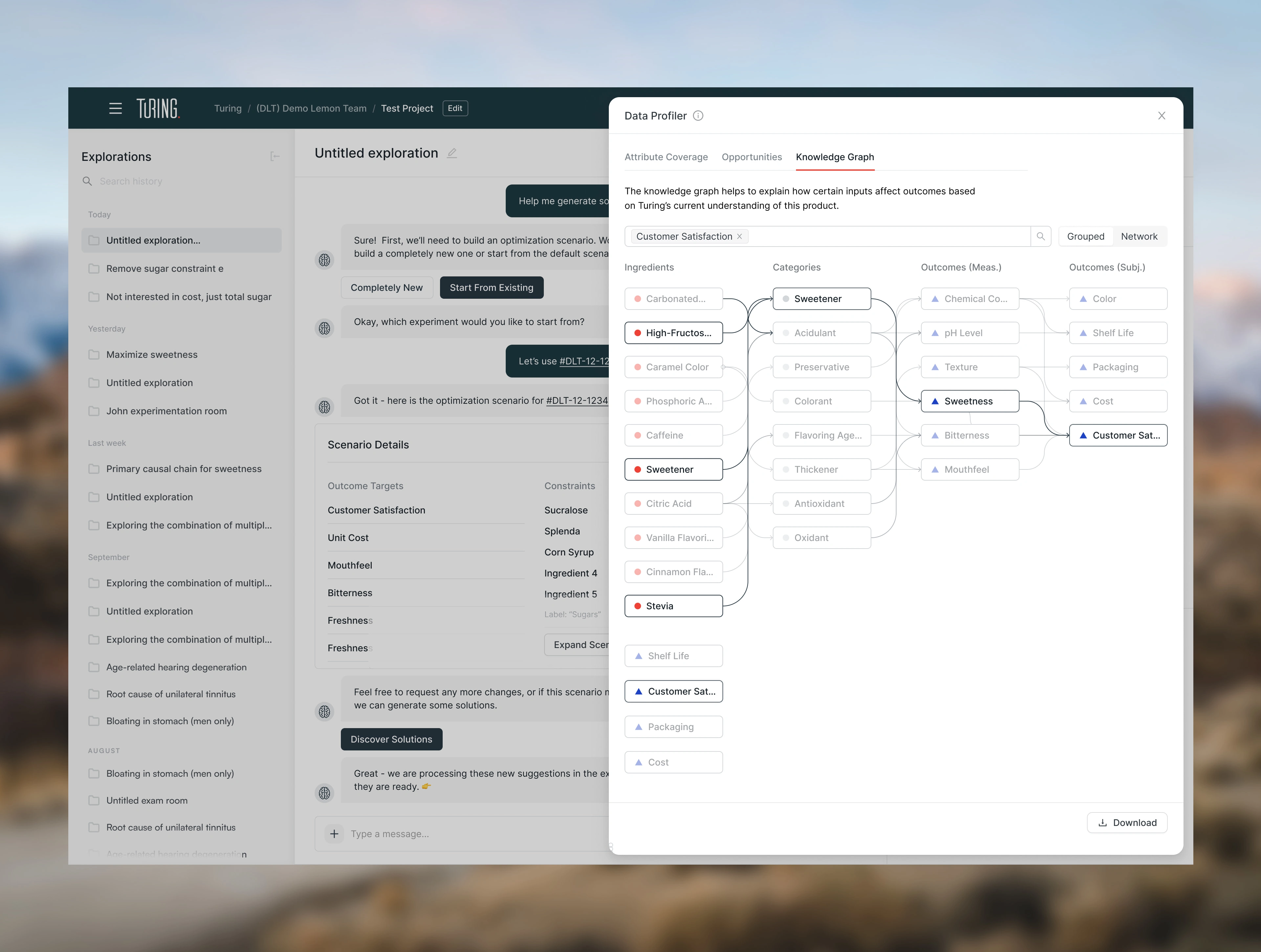This screenshot has width=1261, height=952.
Task: Click pencil icon to rename Untitled exploration
Action: (x=452, y=153)
